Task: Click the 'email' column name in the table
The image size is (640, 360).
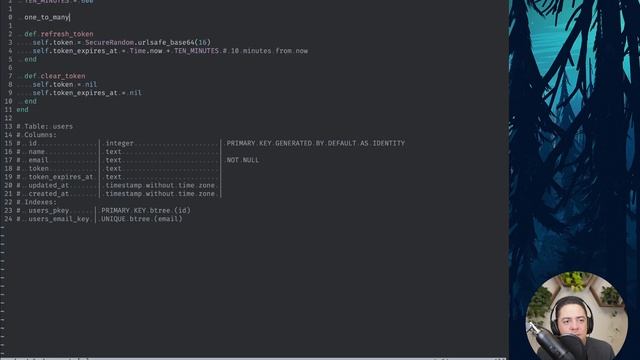Action: [x=38, y=160]
